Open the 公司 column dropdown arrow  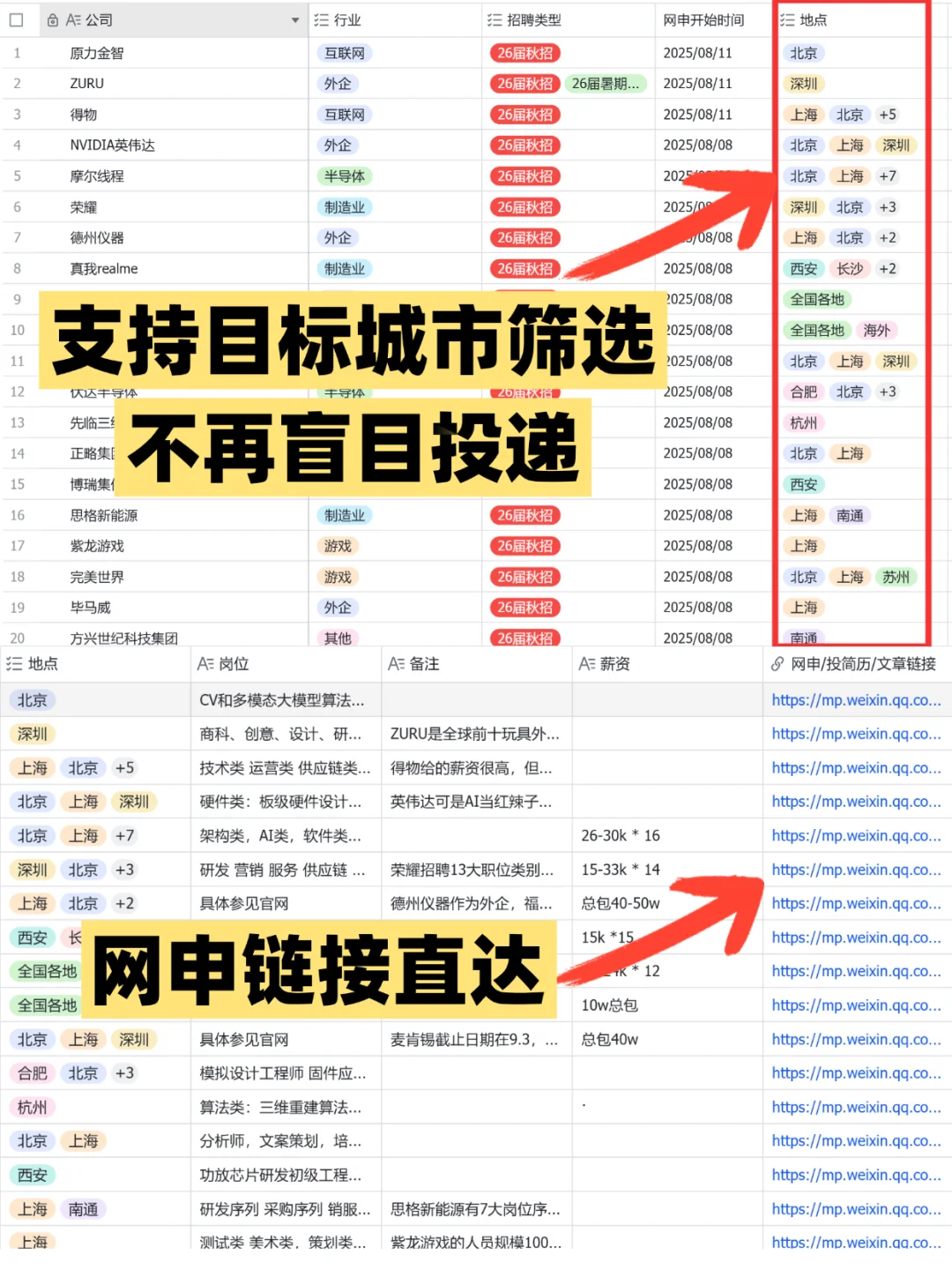pyautogui.click(x=295, y=19)
